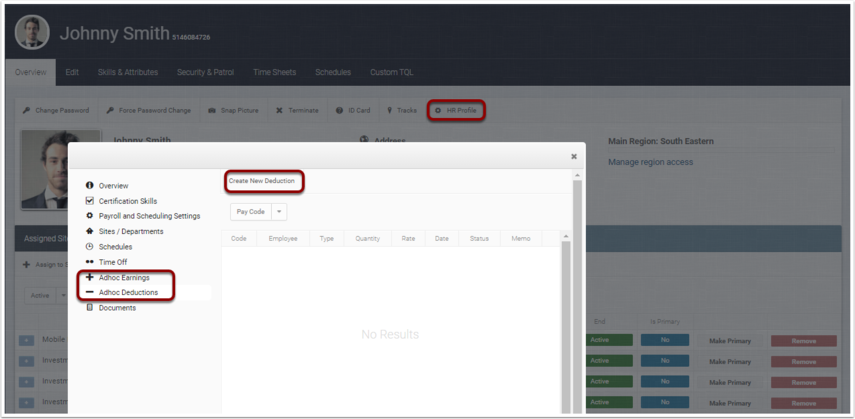Click Make Primary in the Mobile row
The image size is (855, 419).
point(730,340)
